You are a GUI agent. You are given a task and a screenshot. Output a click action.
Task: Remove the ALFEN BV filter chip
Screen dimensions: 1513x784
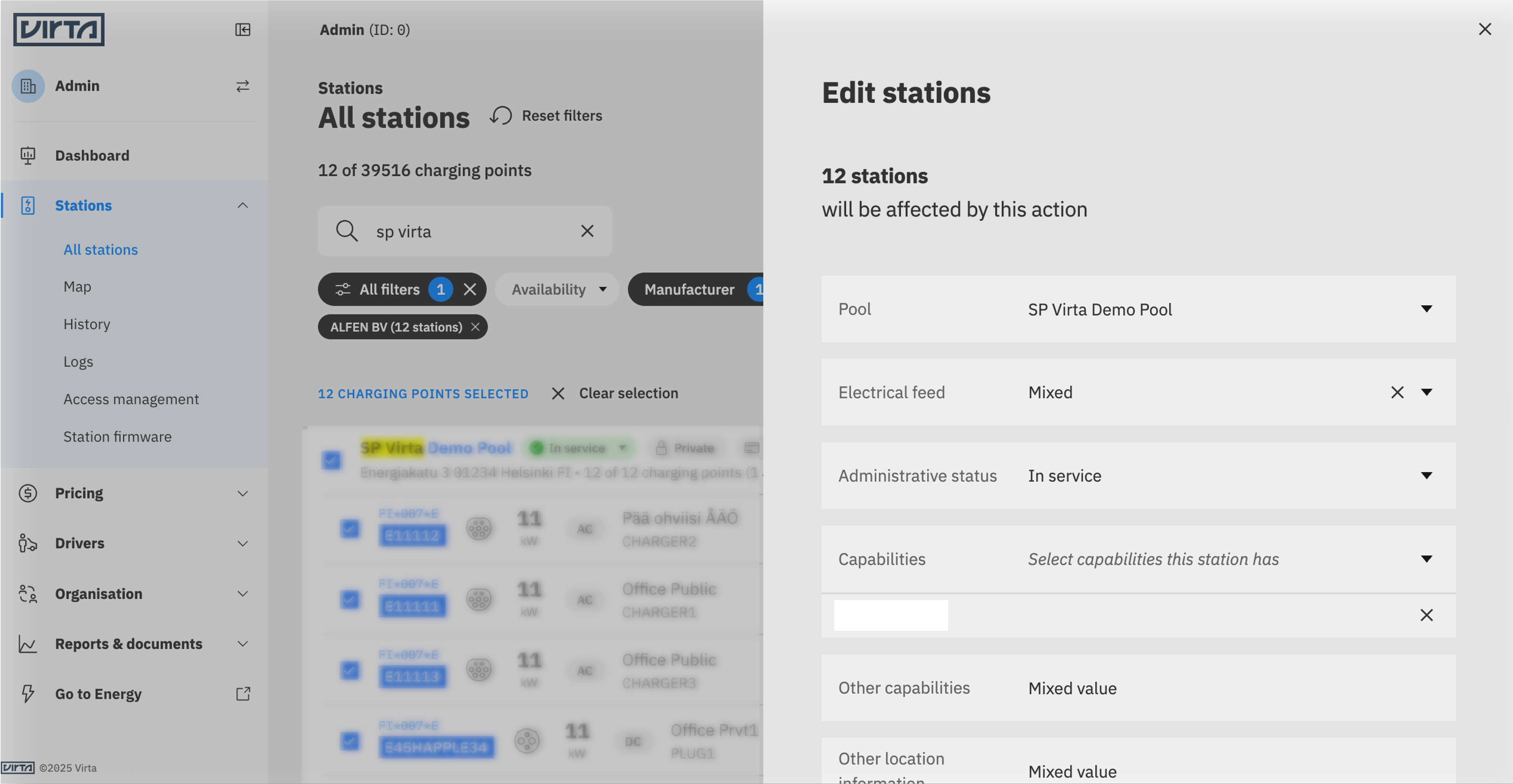tap(475, 327)
